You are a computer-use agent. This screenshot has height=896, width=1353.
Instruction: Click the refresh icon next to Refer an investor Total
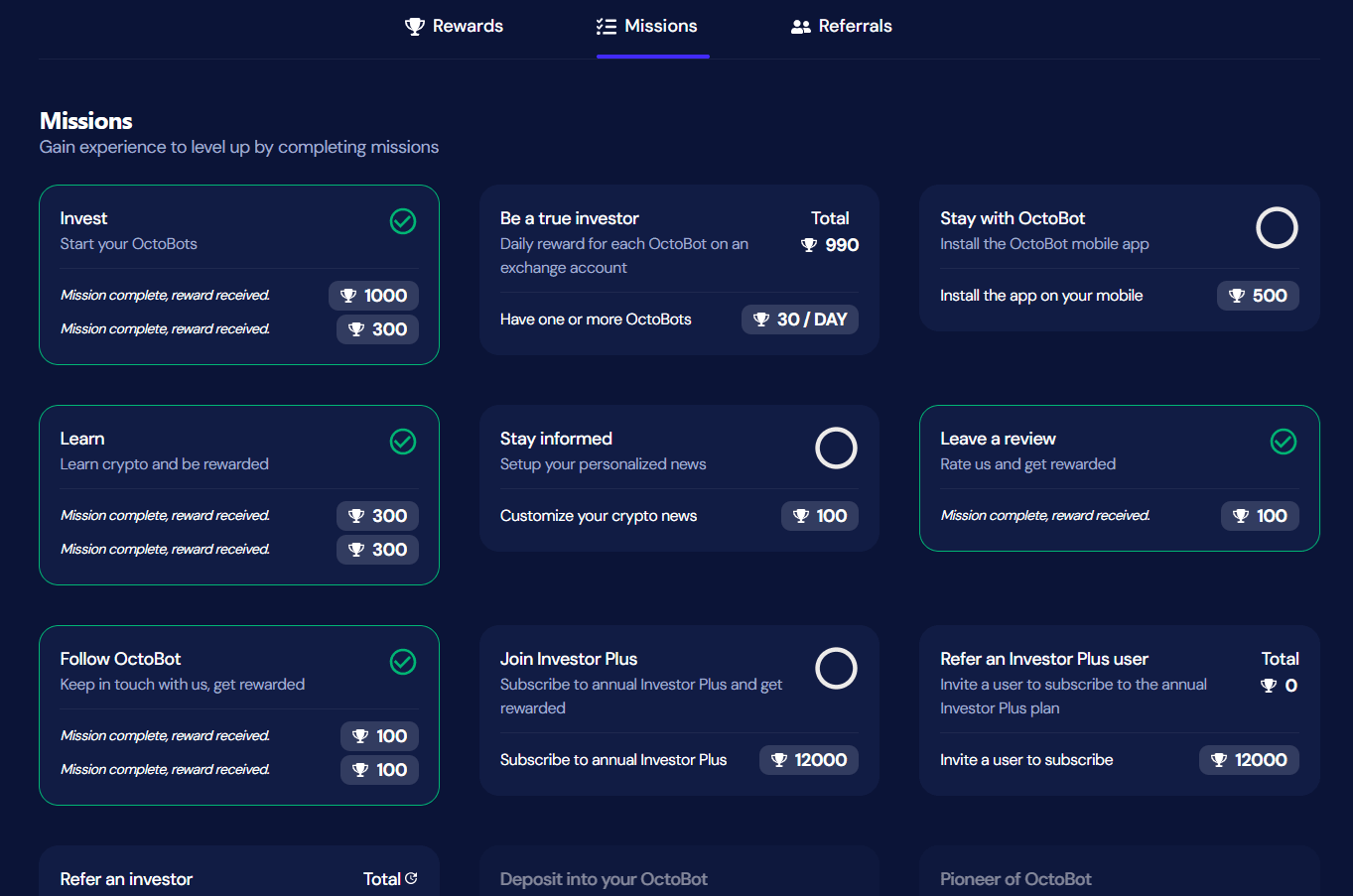412,878
